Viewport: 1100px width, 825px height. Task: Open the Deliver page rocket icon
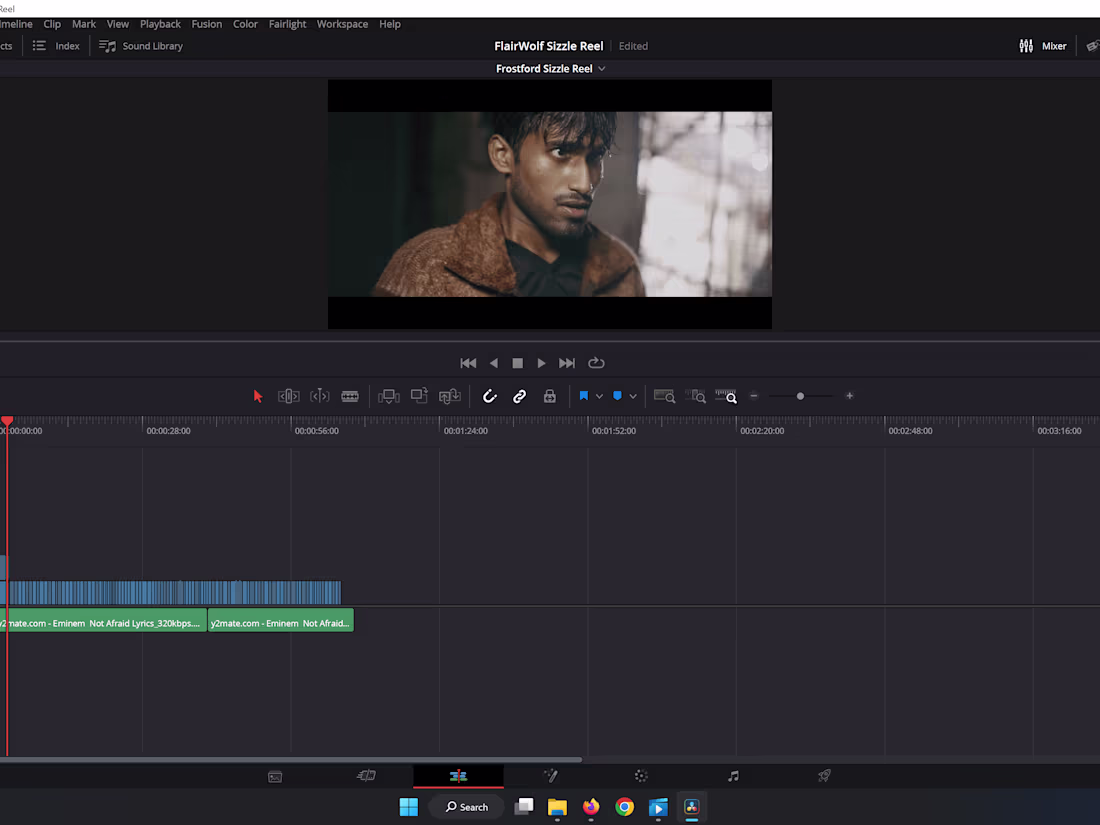[824, 776]
